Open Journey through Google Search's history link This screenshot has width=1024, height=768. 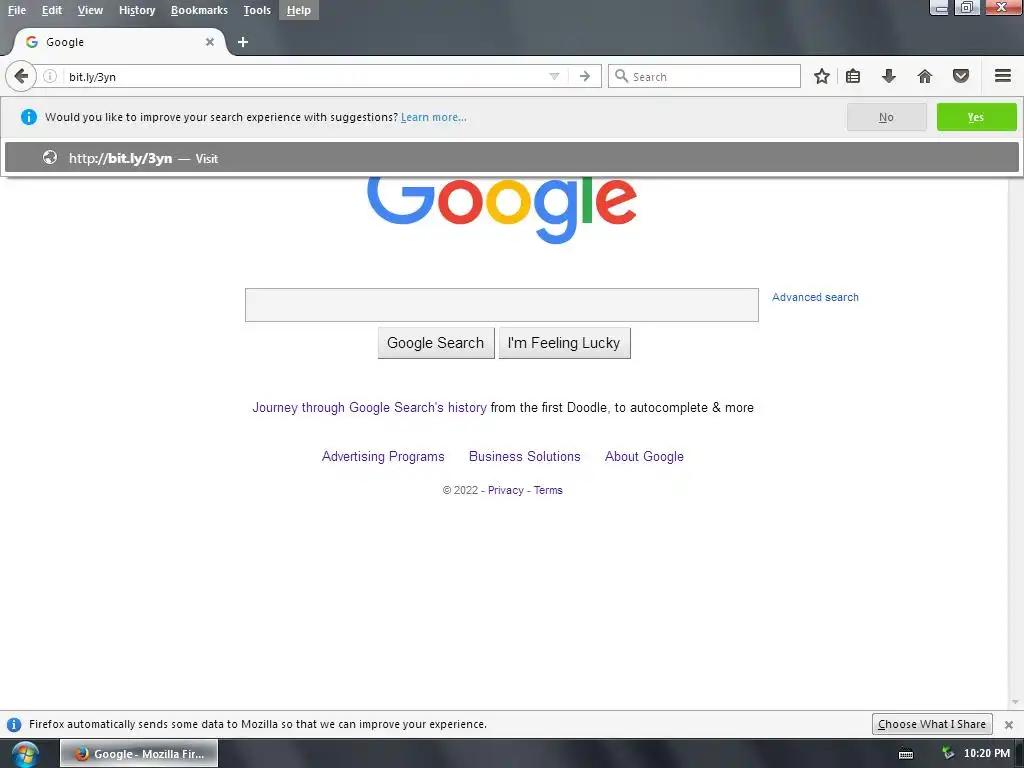(370, 408)
